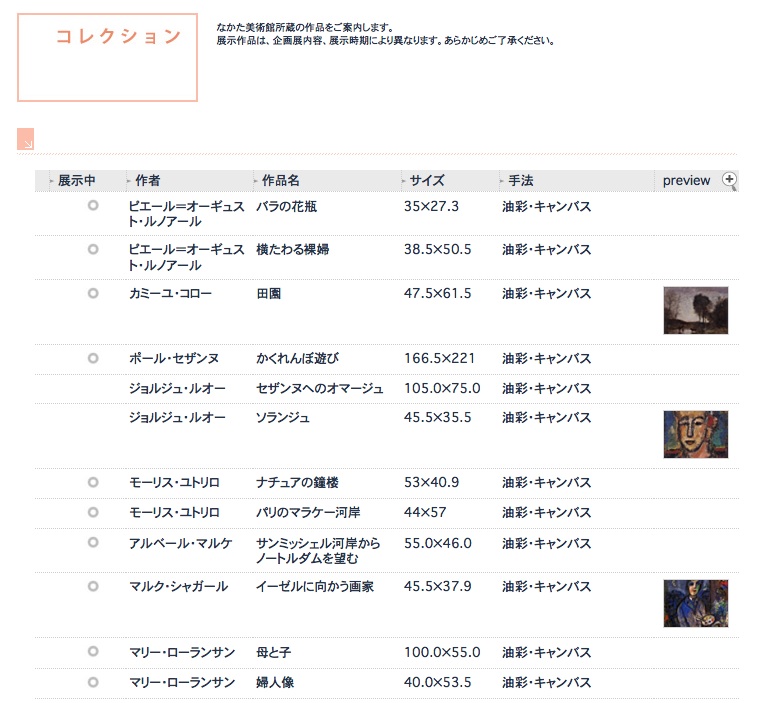Viewport: 768px width, 703px height.
Task: Click size value 45.5×35.5
Action: pyautogui.click(x=437, y=417)
